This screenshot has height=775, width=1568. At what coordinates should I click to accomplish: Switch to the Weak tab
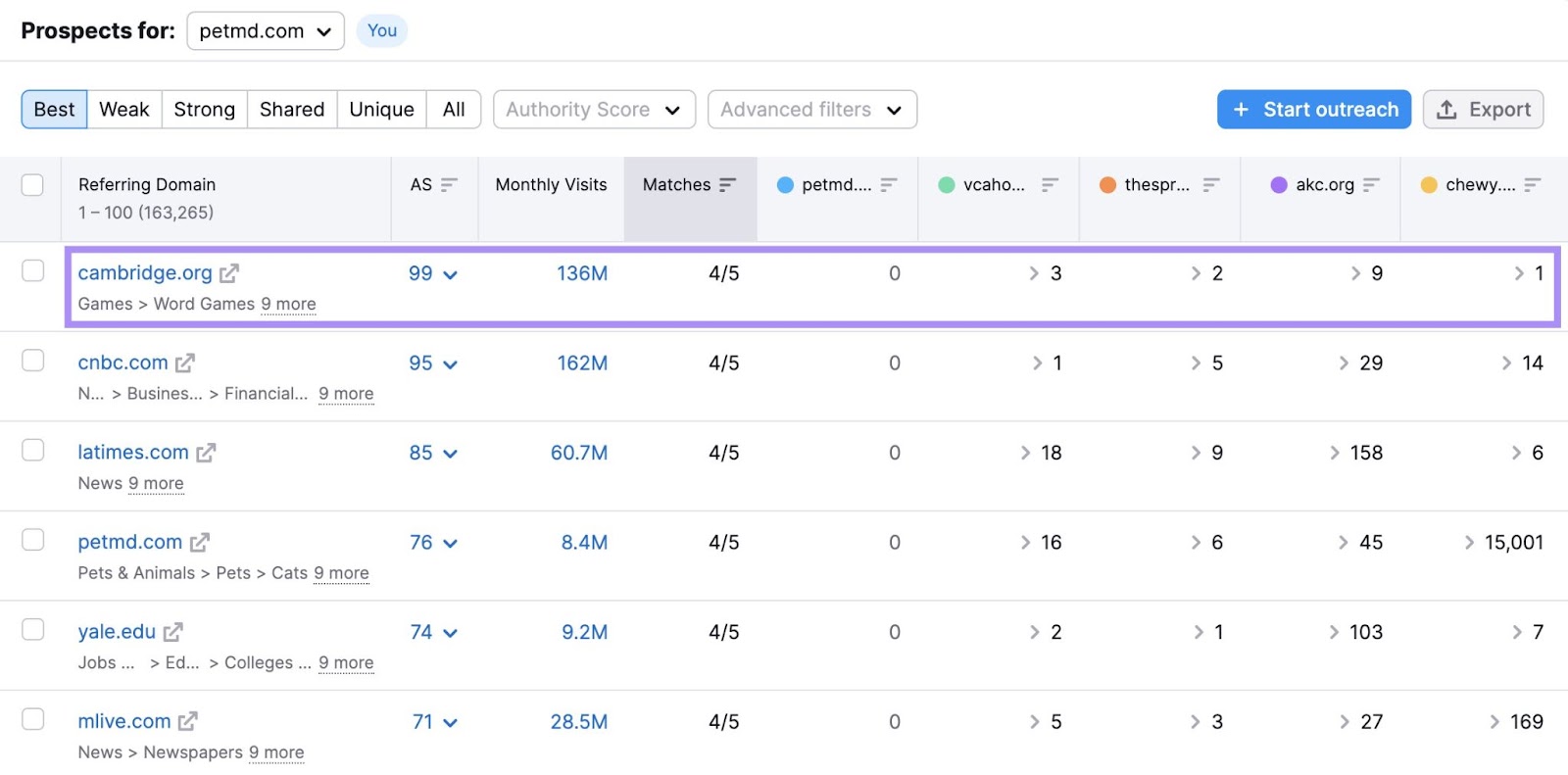(124, 110)
